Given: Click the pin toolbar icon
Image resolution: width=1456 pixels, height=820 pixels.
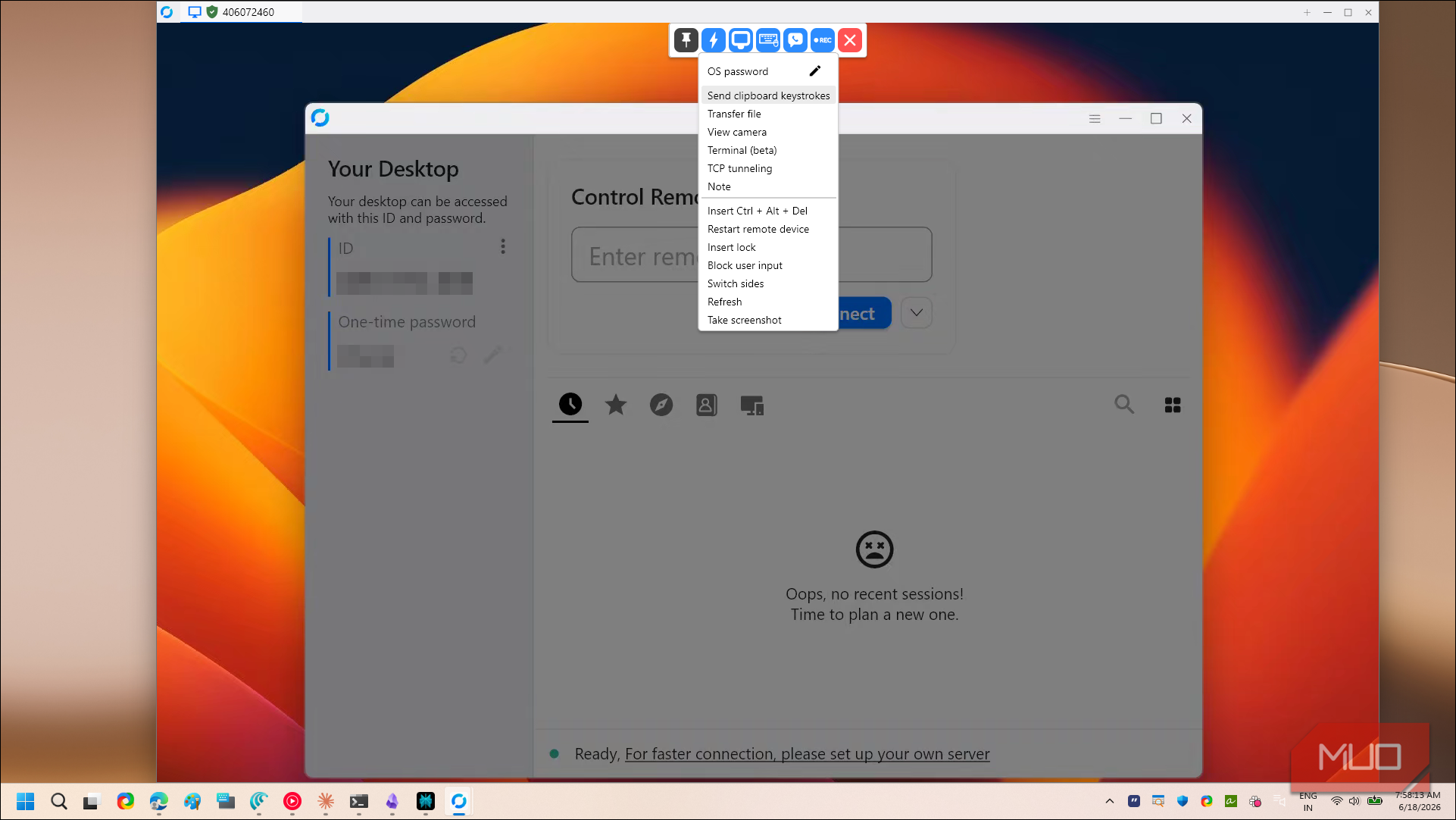Looking at the screenshot, I should (x=686, y=40).
